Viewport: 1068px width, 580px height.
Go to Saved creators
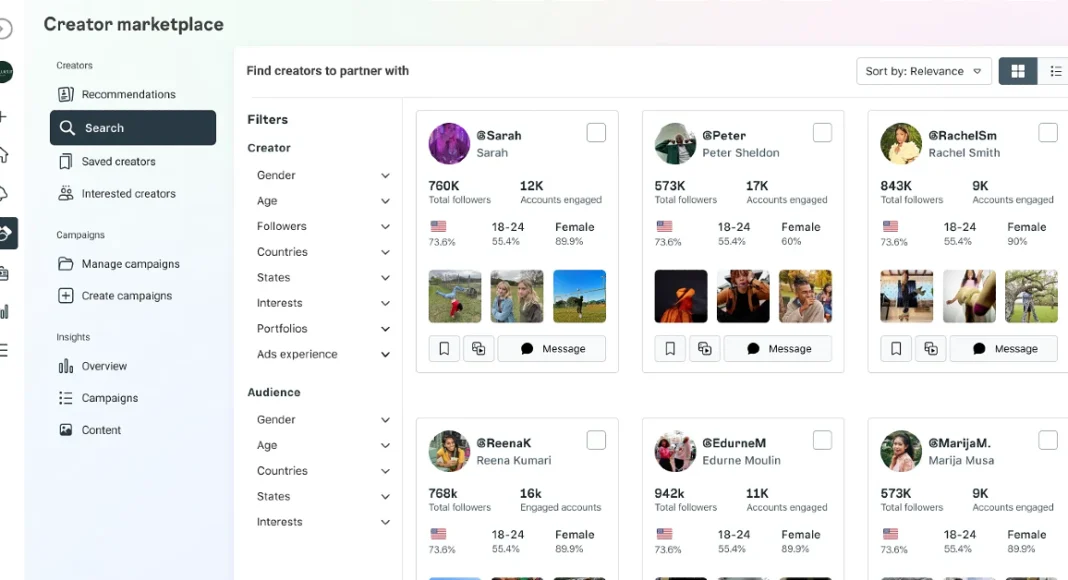click(133, 161)
